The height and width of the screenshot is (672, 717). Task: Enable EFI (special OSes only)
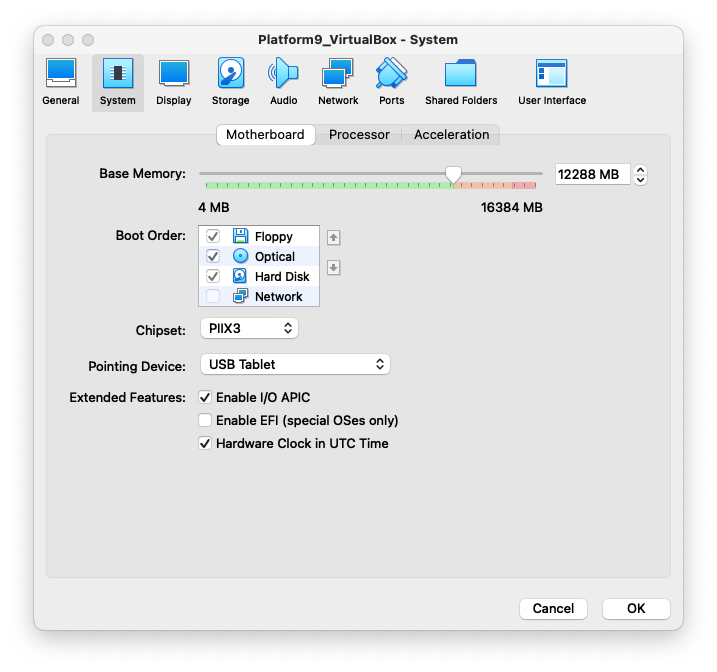coord(206,420)
